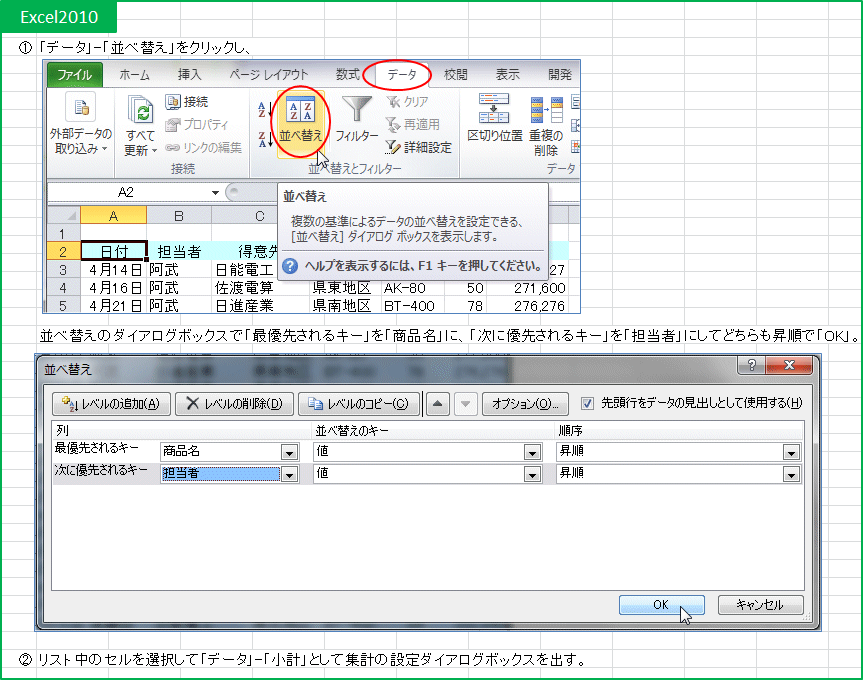Open 最優先されるキー column dropdown 商品名
The width and height of the screenshot is (863, 680).
pyautogui.click(x=290, y=452)
